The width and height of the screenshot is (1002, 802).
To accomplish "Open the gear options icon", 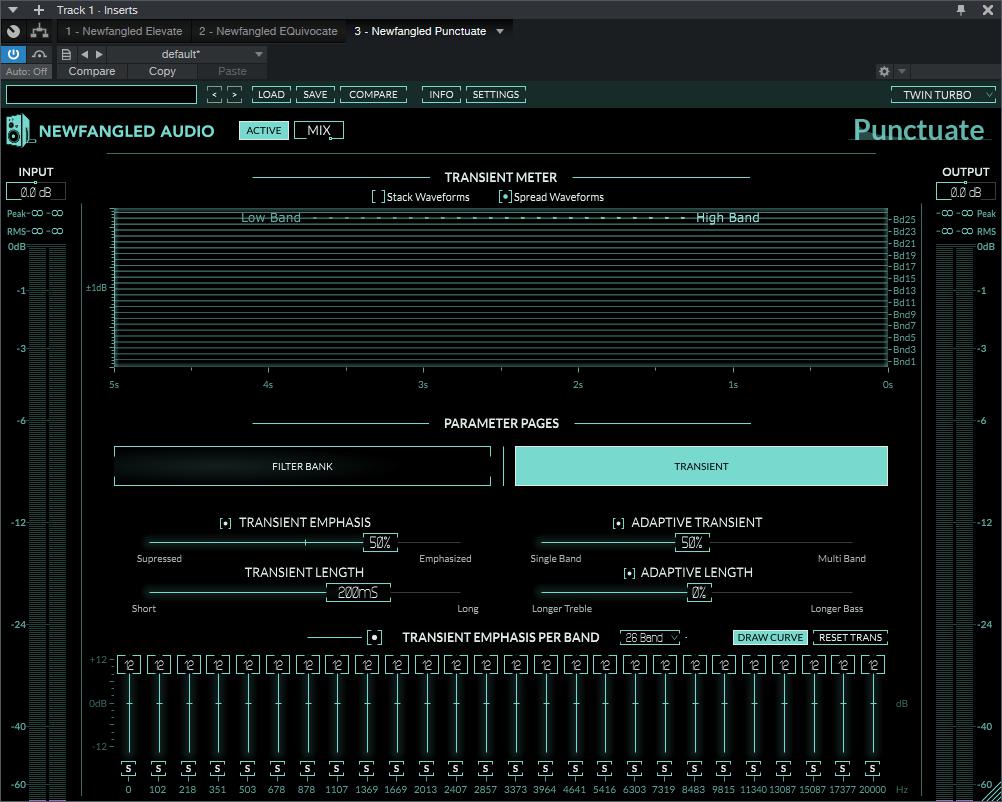I will (x=884, y=72).
